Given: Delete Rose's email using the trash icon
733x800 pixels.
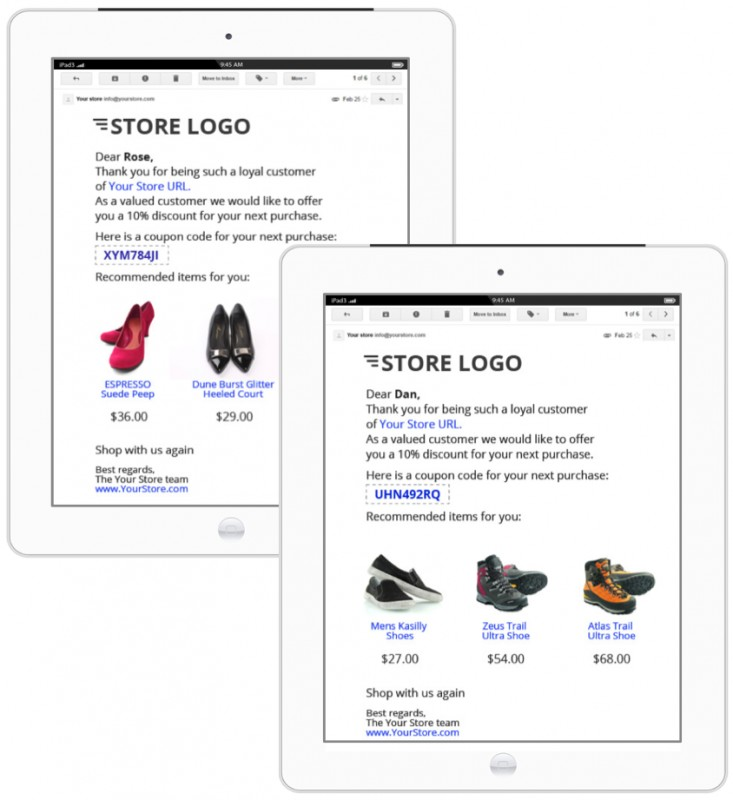Looking at the screenshot, I should [176, 78].
